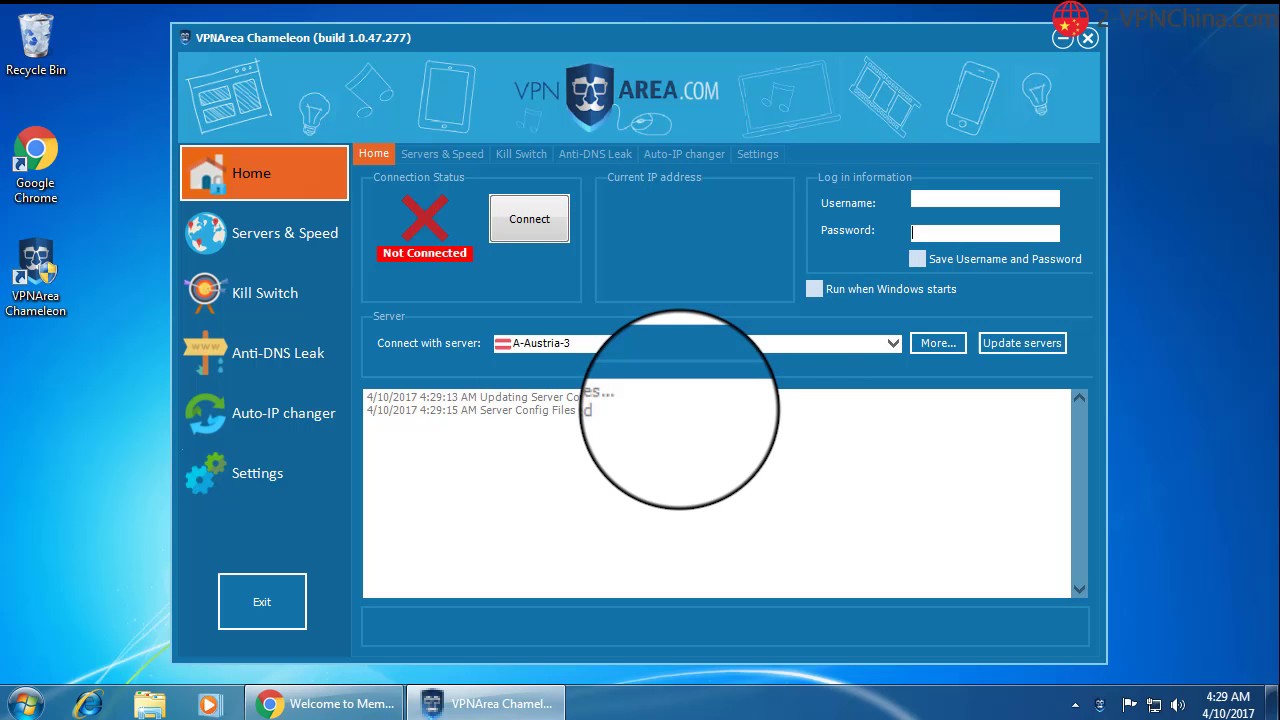This screenshot has width=1280, height=720.
Task: Launch Internet Explorer from the taskbar
Action: click(x=89, y=704)
